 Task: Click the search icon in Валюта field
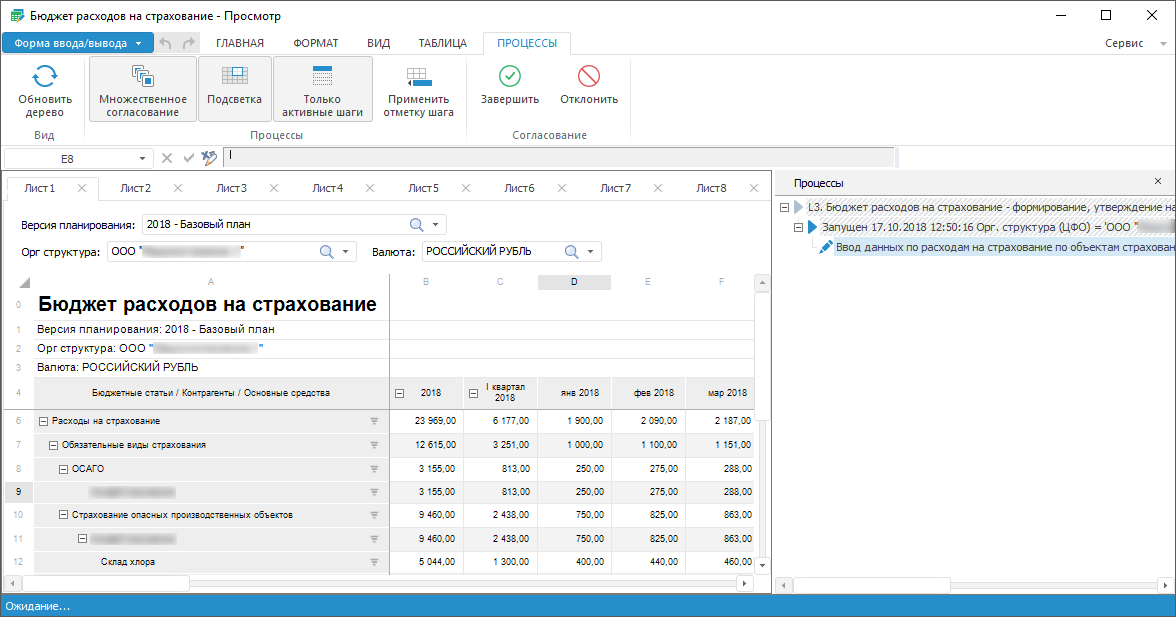[572, 252]
